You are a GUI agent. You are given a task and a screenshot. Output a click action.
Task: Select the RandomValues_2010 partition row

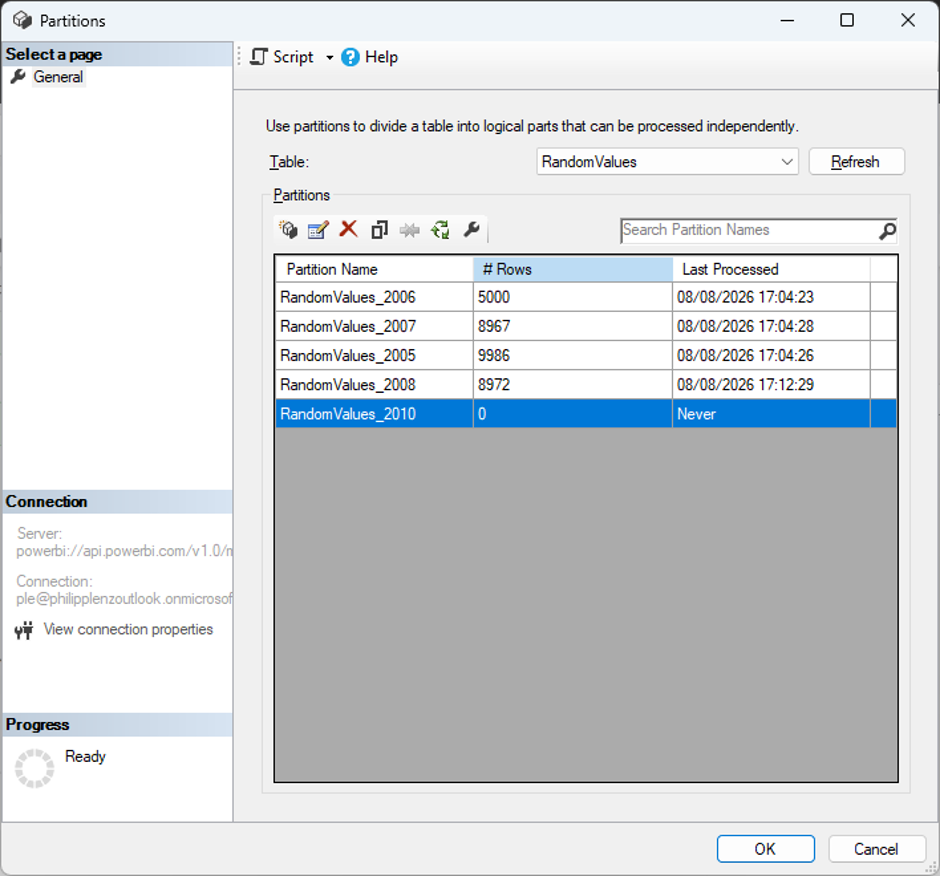tap(586, 414)
